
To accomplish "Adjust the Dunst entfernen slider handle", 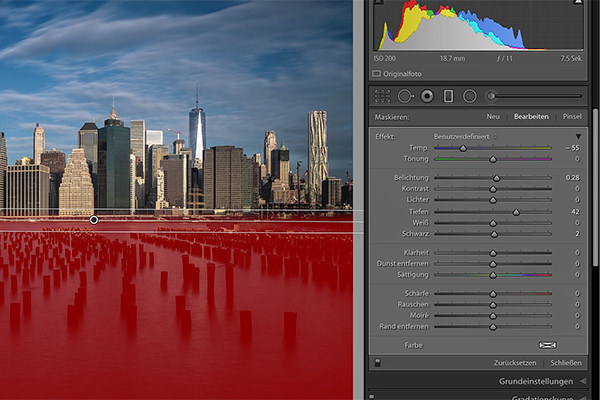I will tap(493, 264).
